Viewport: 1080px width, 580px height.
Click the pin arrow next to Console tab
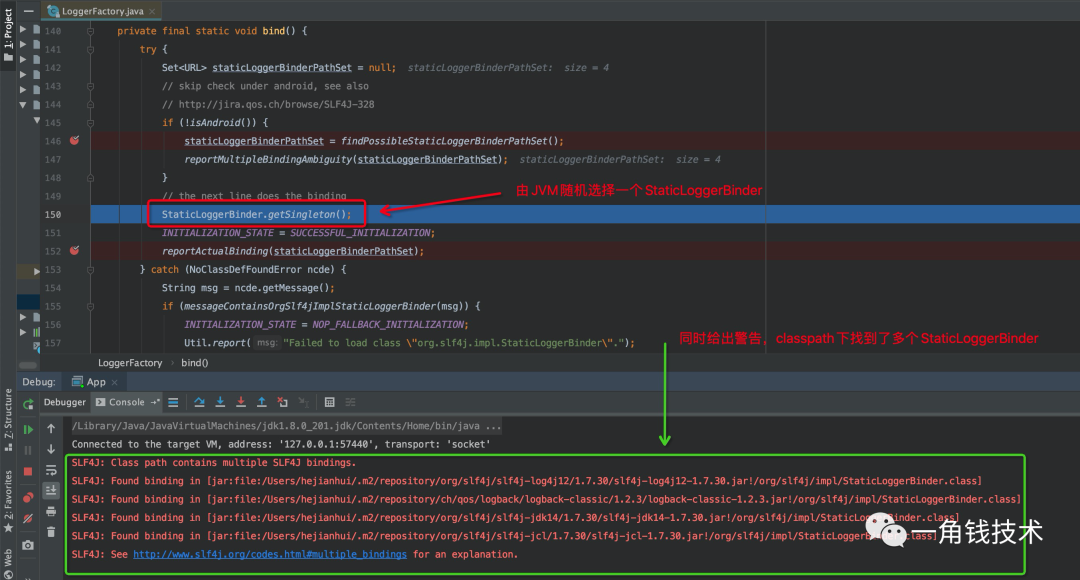coord(155,402)
